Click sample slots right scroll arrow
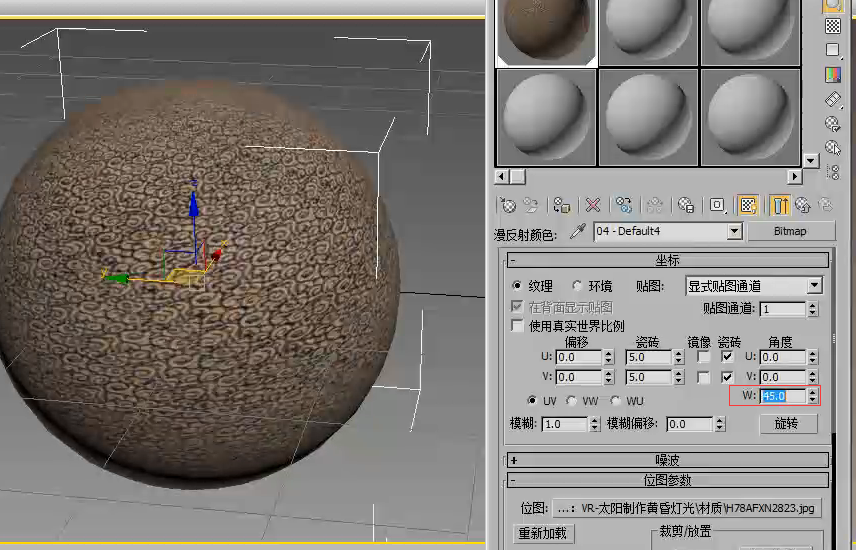Image resolution: width=856 pixels, height=550 pixels. (x=795, y=176)
